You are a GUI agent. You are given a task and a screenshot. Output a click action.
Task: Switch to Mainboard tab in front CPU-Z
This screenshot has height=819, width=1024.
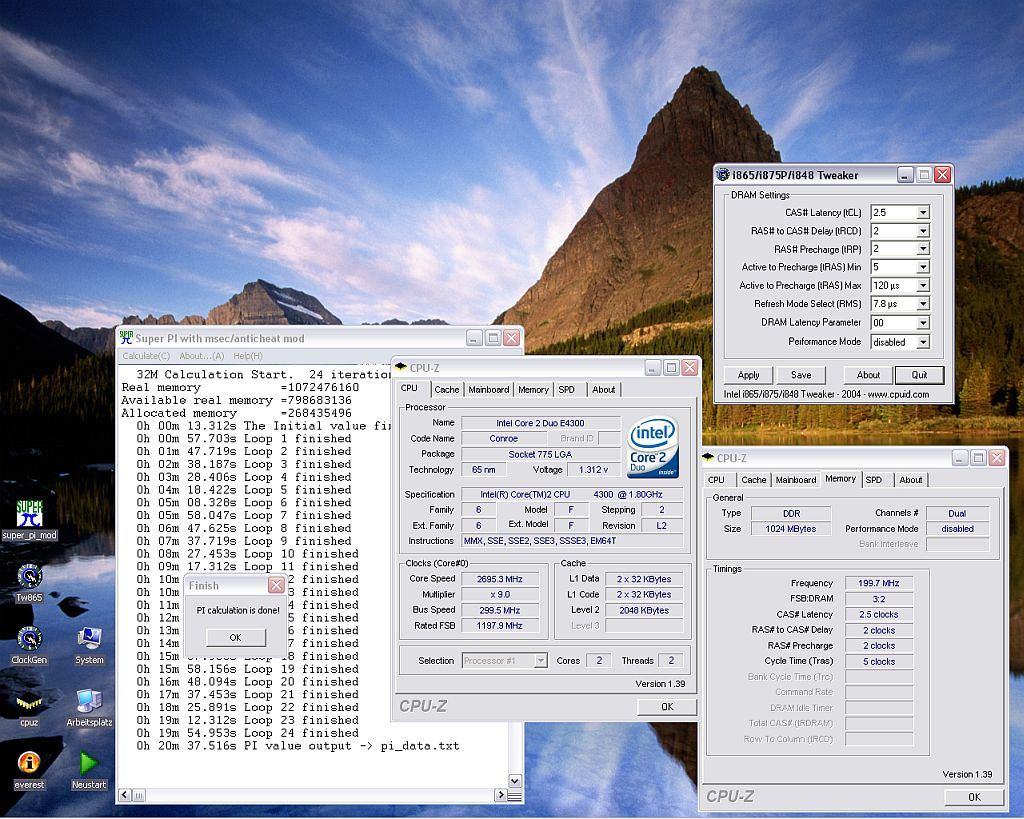click(x=488, y=389)
